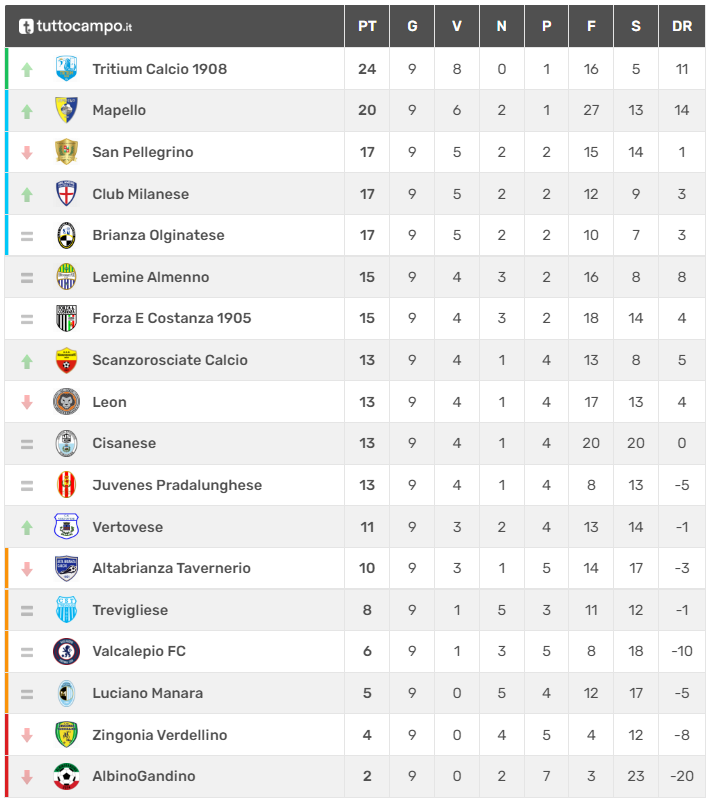Open the Forza E Costanza 1905 link
The image size is (717, 802).
171,318
